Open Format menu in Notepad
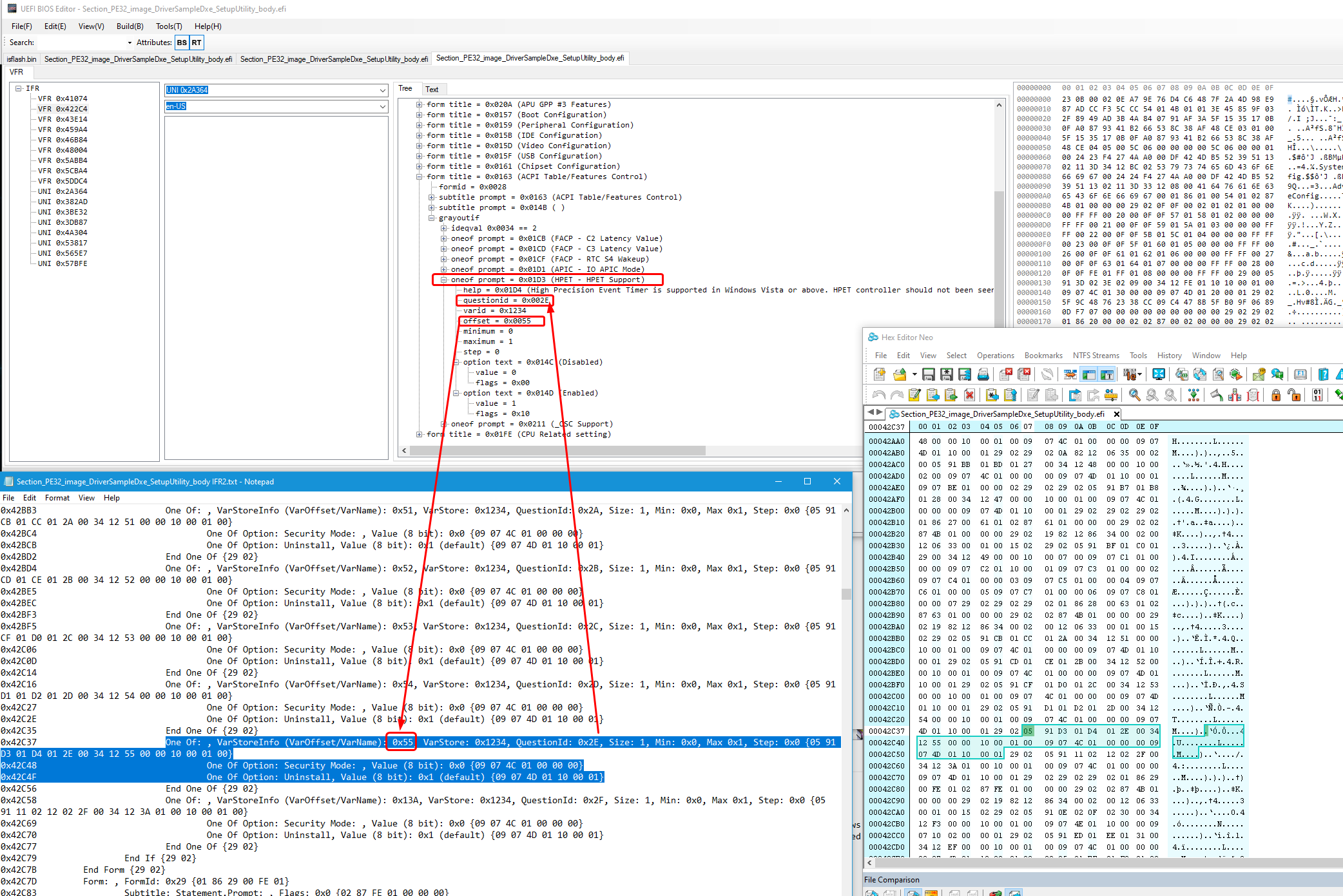The image size is (1343, 896). coord(57,498)
